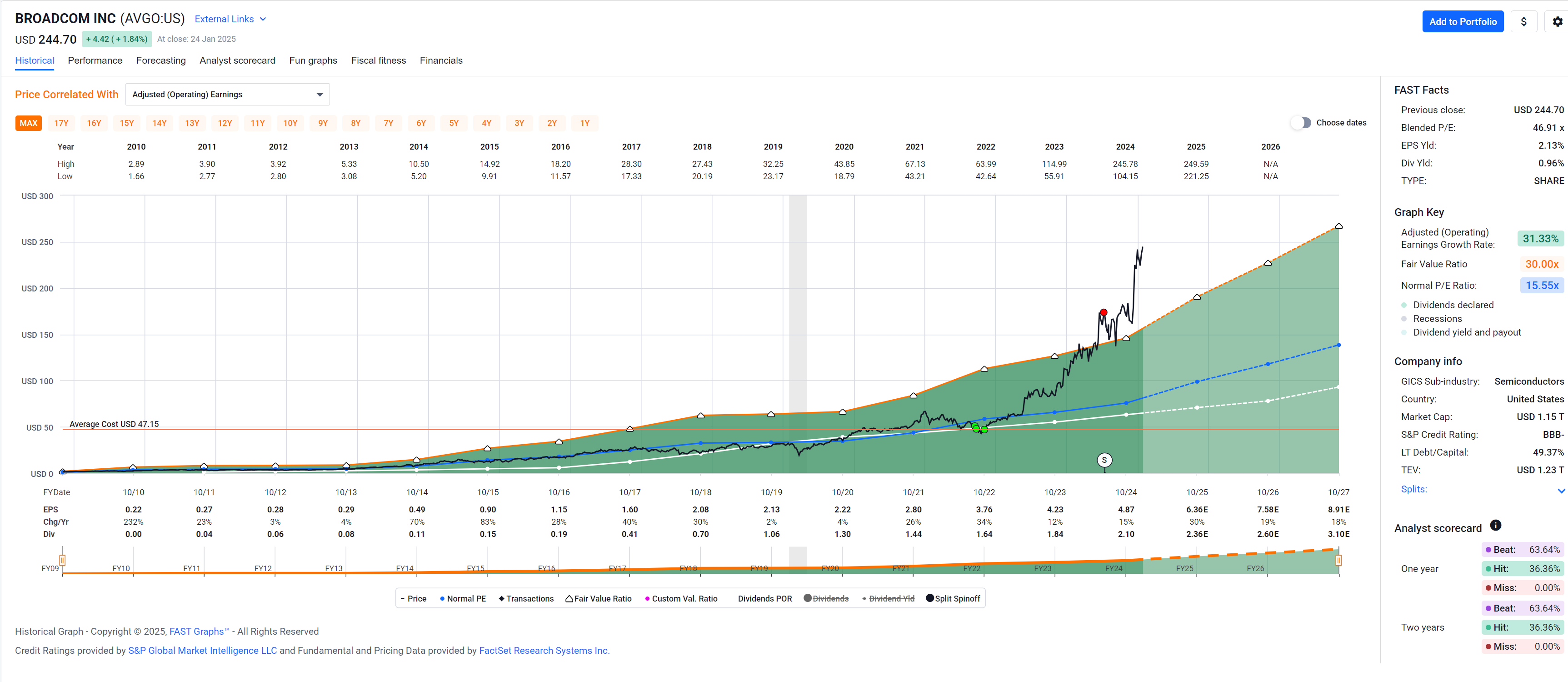Open the Price Correlated With combo box
This screenshot has height=682, width=1568.
[x=228, y=95]
